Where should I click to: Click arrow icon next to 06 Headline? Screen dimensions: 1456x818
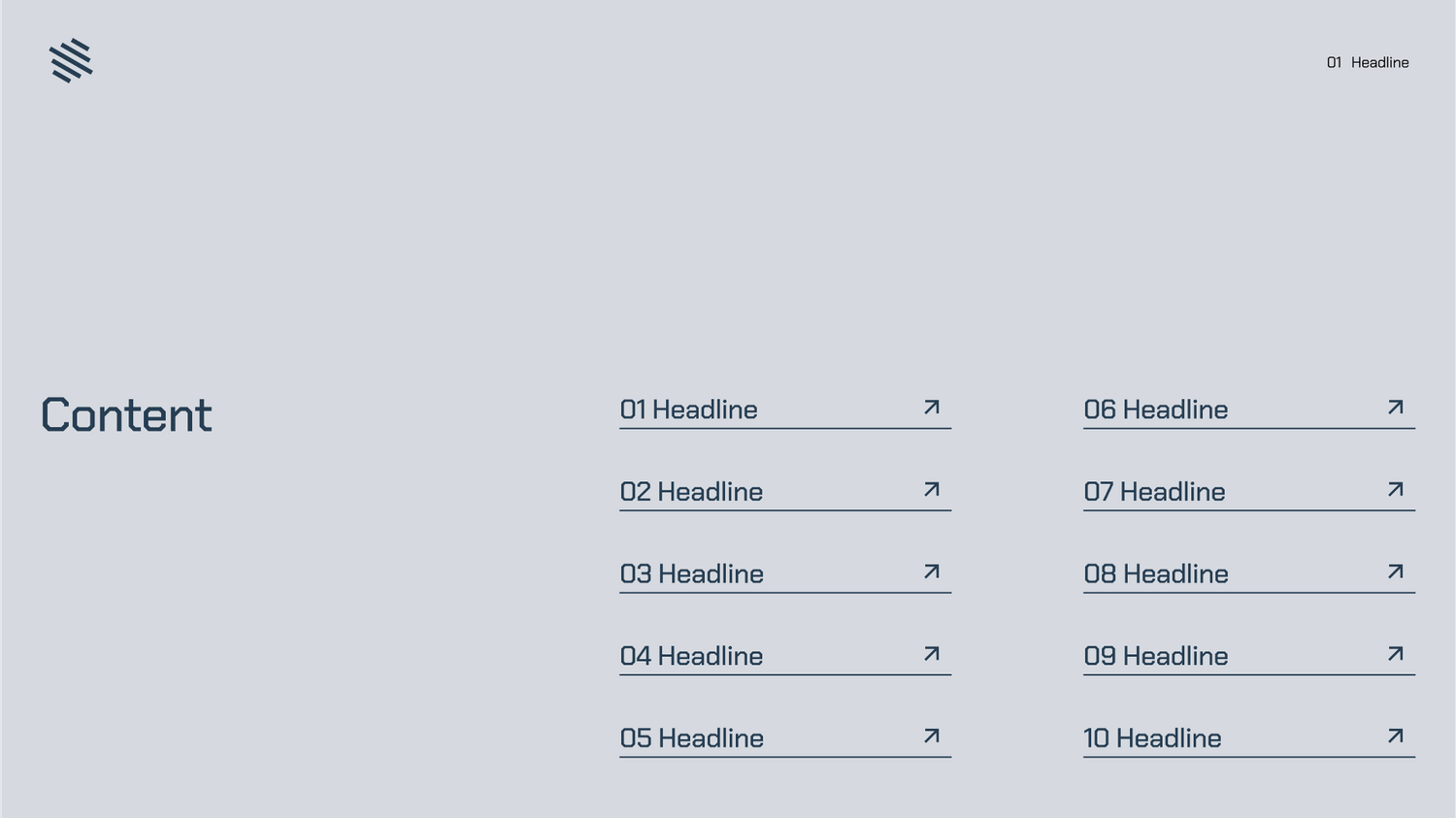(x=1396, y=408)
